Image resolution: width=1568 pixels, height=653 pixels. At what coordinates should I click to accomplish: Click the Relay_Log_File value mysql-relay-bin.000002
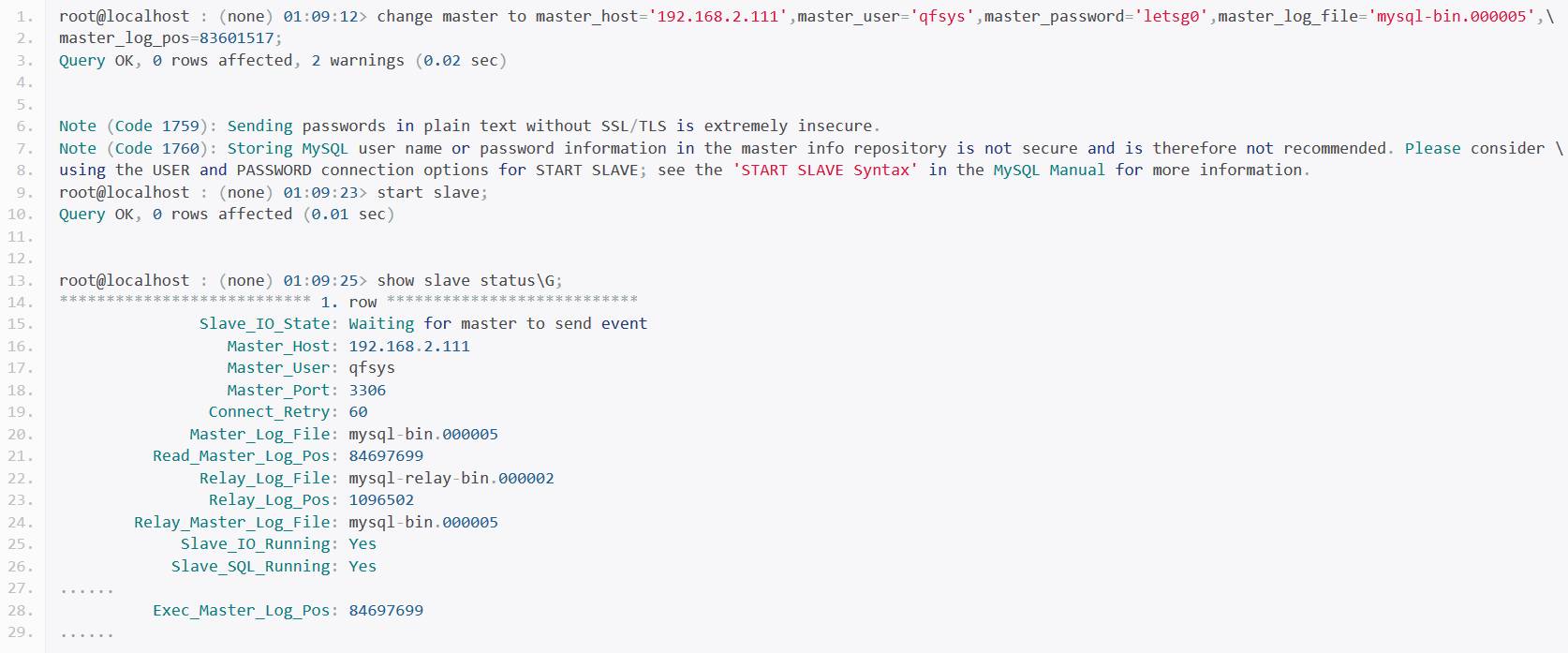coord(451,478)
